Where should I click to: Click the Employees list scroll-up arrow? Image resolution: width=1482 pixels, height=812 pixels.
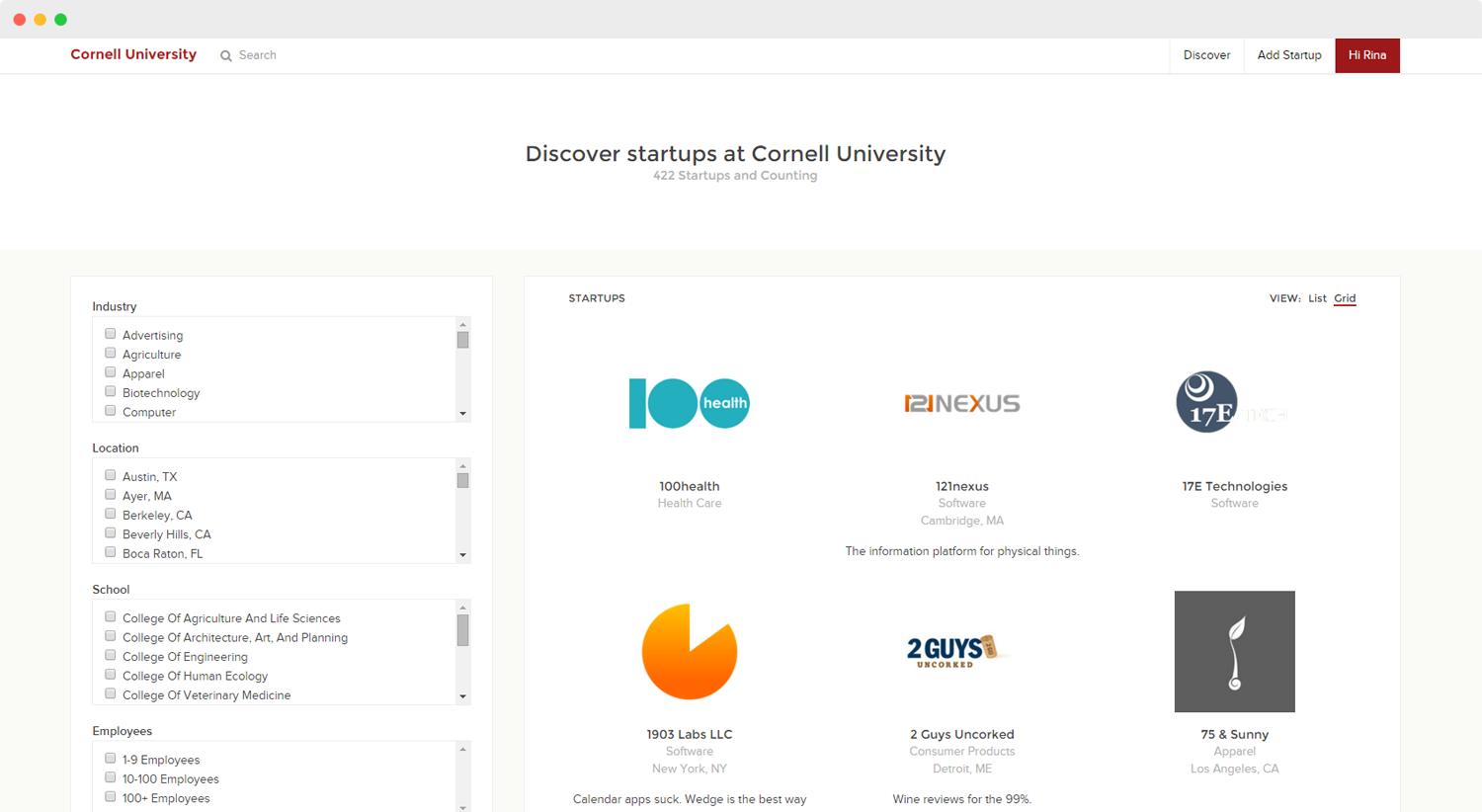pos(462,749)
